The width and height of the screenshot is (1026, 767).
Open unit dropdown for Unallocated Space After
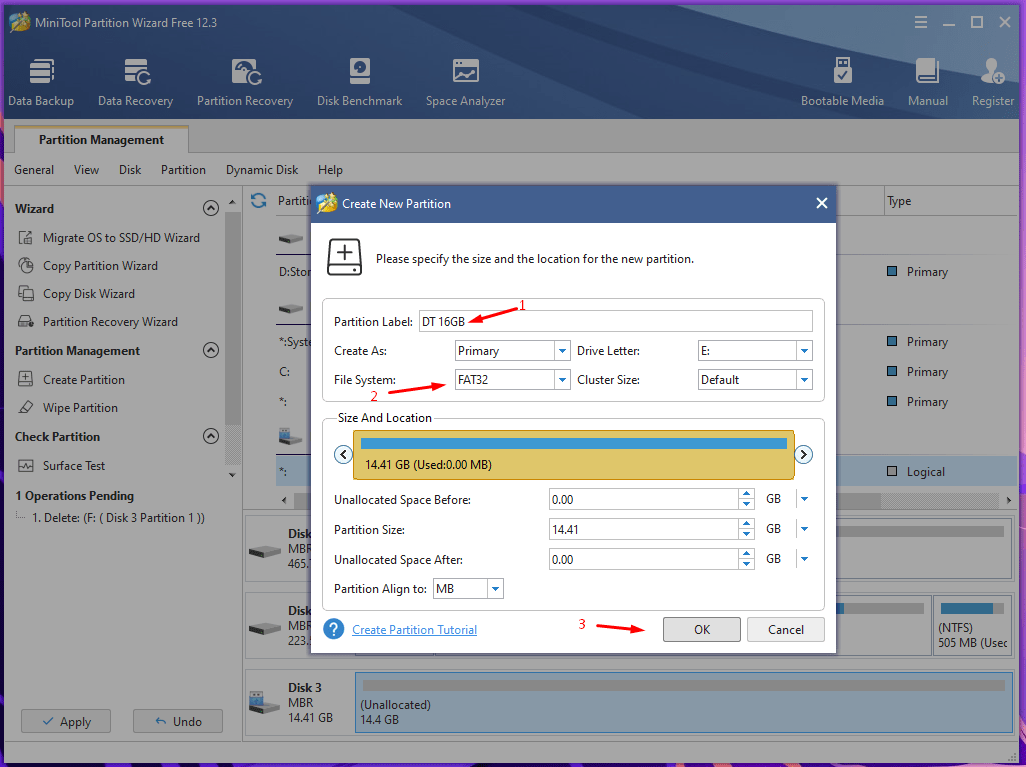(804, 559)
